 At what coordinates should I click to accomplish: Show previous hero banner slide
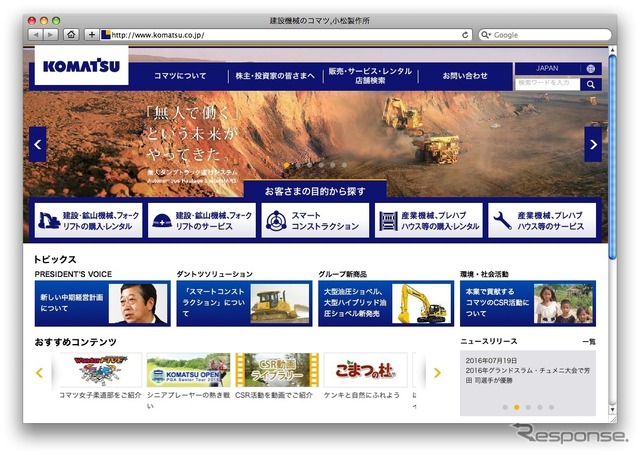tap(38, 144)
